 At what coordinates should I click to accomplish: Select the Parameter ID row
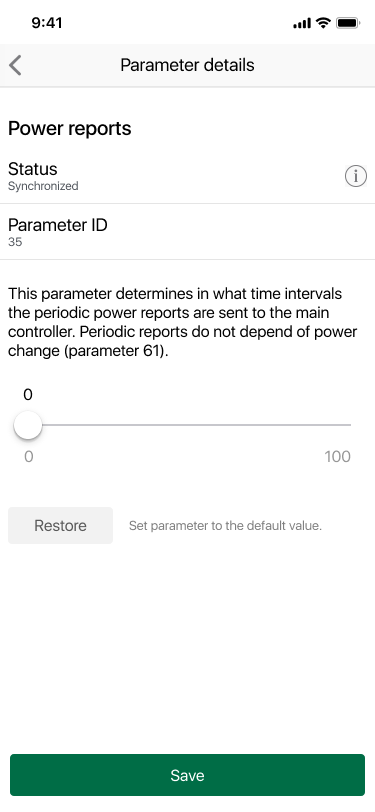pos(188,232)
